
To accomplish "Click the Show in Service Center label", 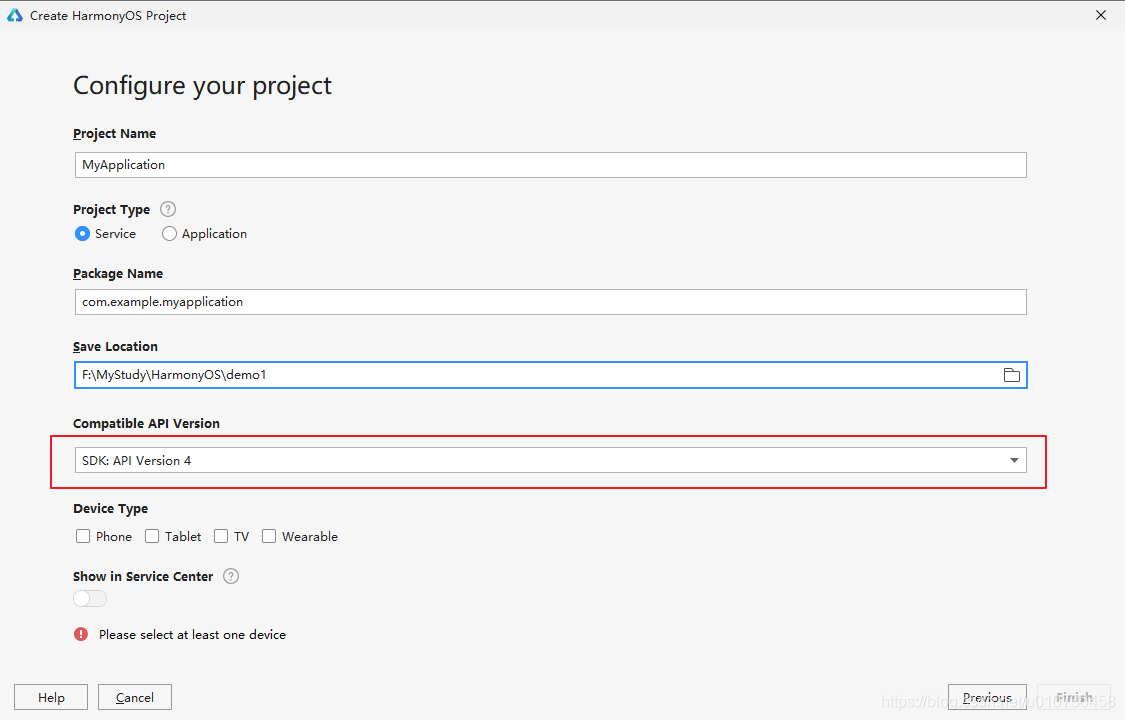I will 143,577.
